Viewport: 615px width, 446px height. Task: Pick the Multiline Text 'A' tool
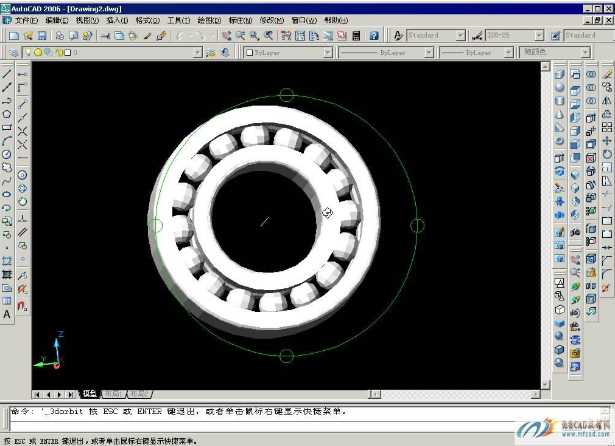[7, 314]
